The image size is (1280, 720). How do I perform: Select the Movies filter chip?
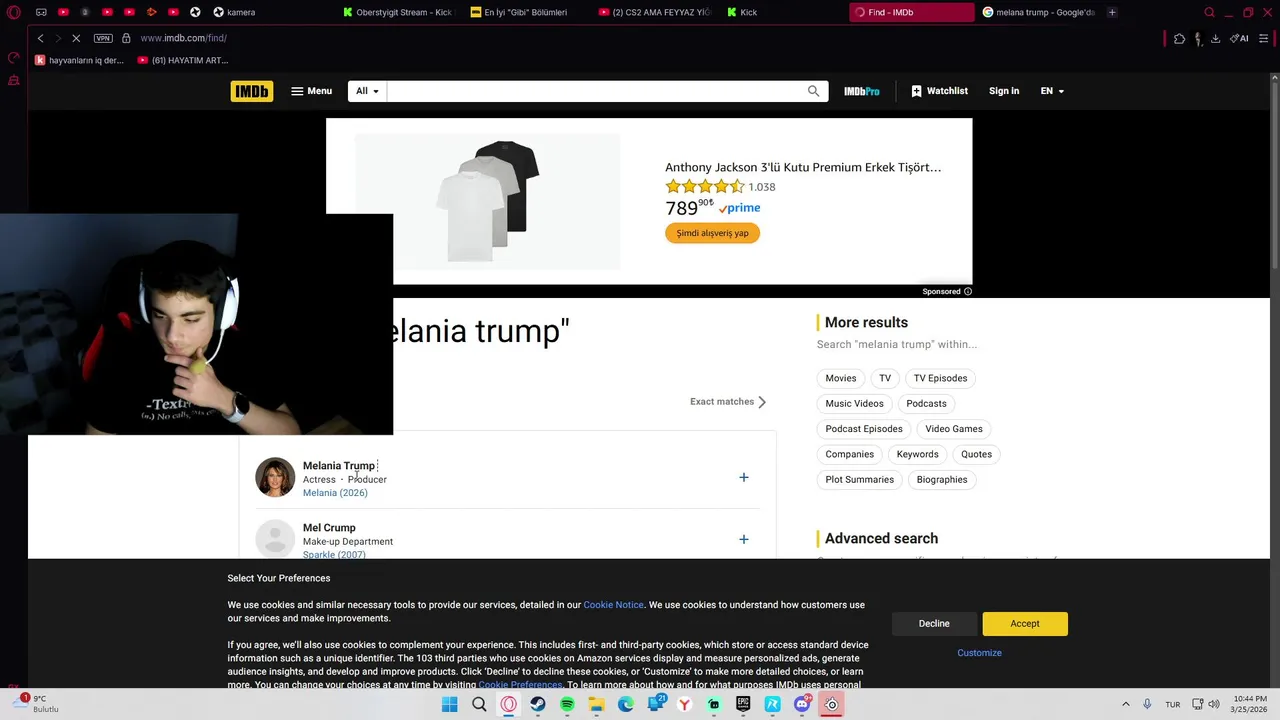pos(841,378)
